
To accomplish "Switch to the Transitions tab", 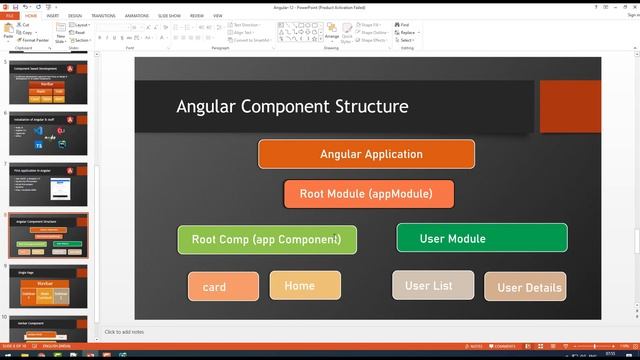I will coord(103,16).
